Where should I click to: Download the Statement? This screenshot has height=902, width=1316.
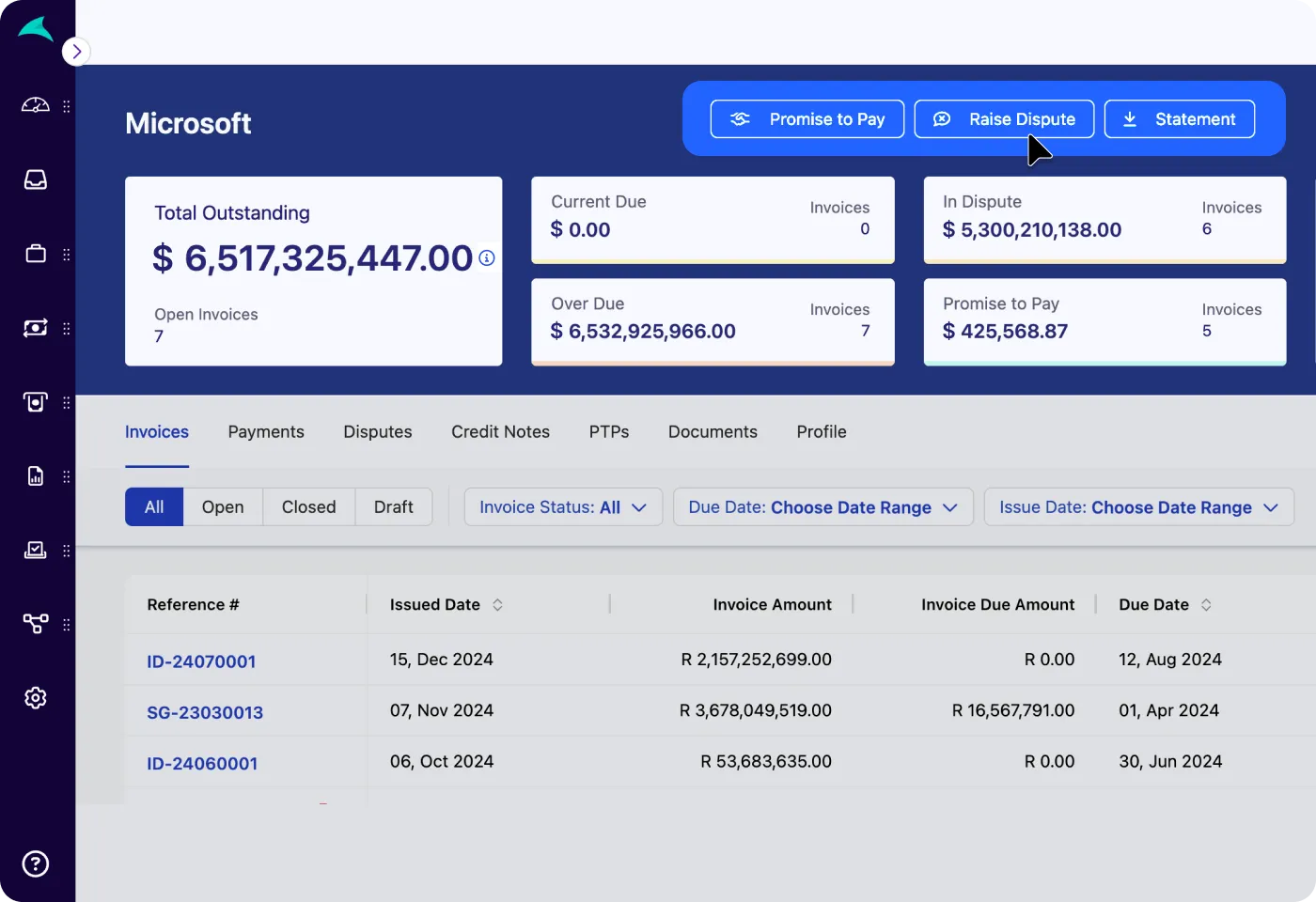point(1180,119)
